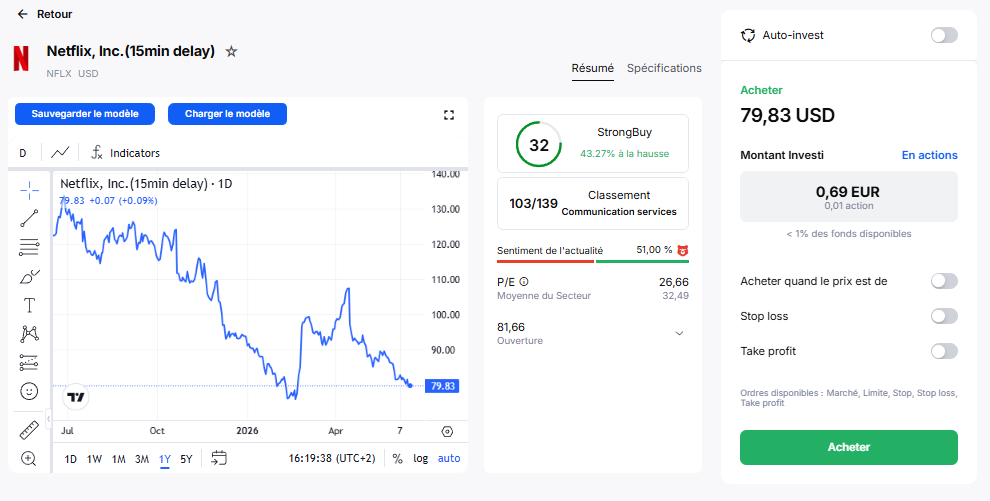Open the Fibonacci retracement lines tool
Screen dimensions: 990x501
click(x=29, y=247)
